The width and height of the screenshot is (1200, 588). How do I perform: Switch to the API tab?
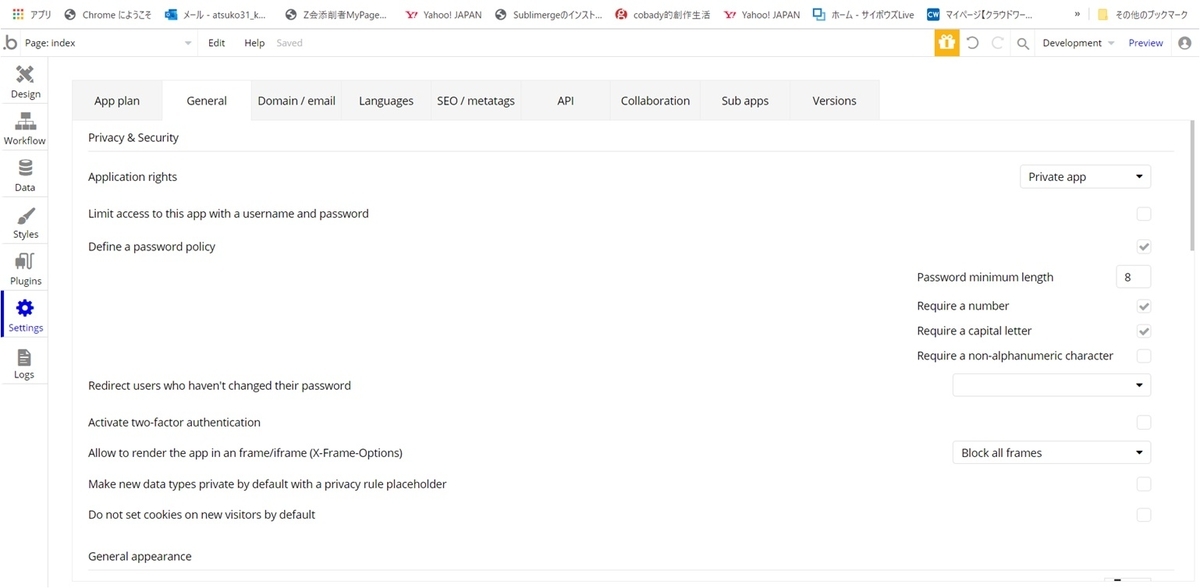click(566, 101)
